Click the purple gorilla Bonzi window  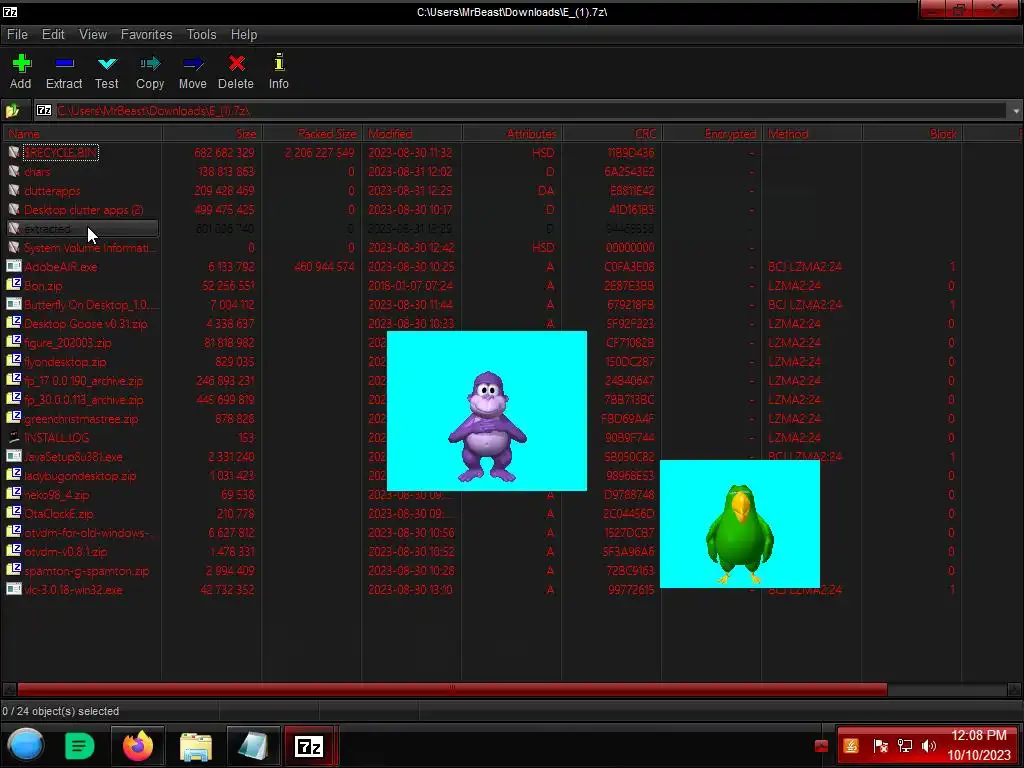(487, 411)
